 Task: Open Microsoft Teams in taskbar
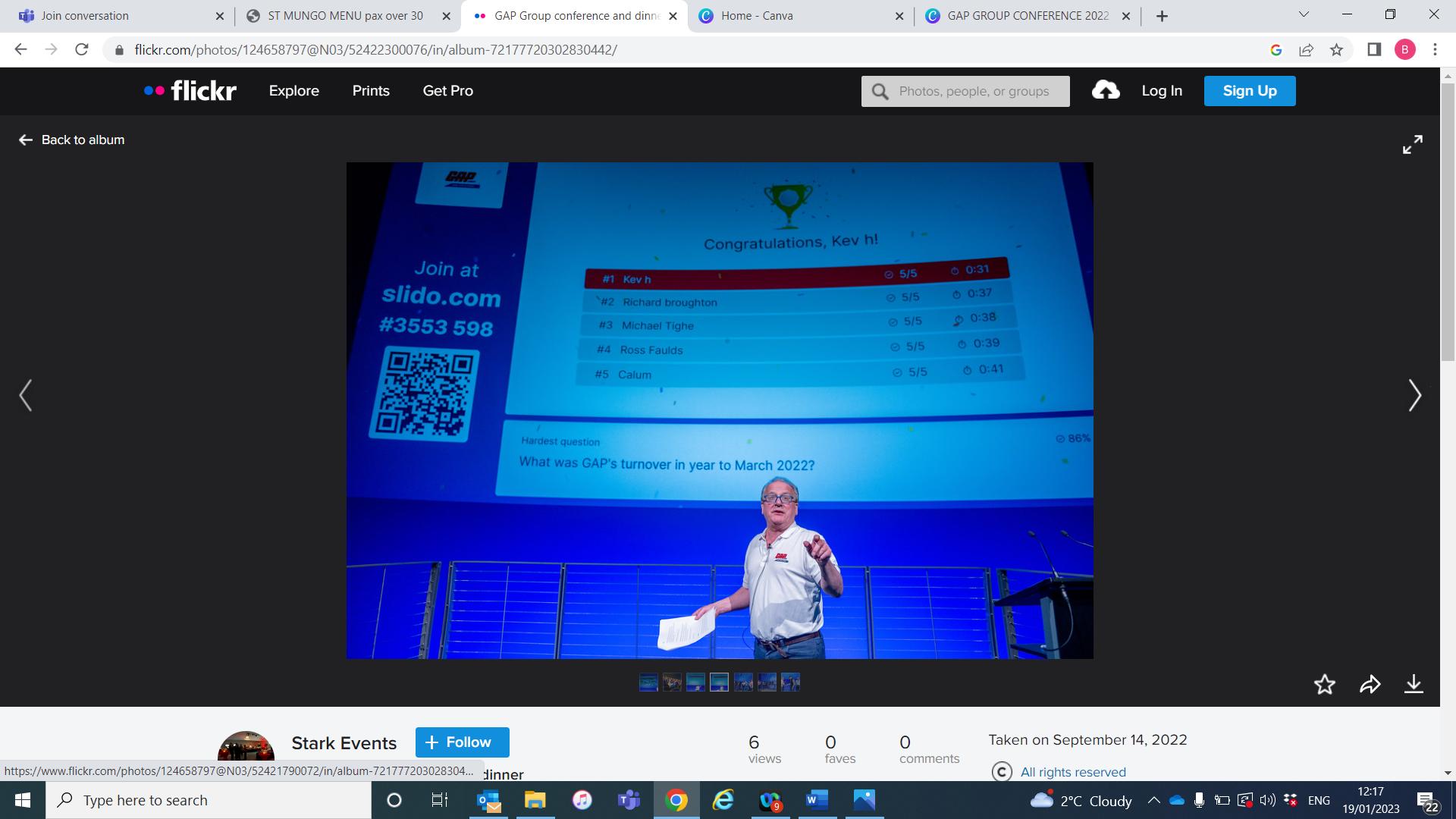click(629, 800)
